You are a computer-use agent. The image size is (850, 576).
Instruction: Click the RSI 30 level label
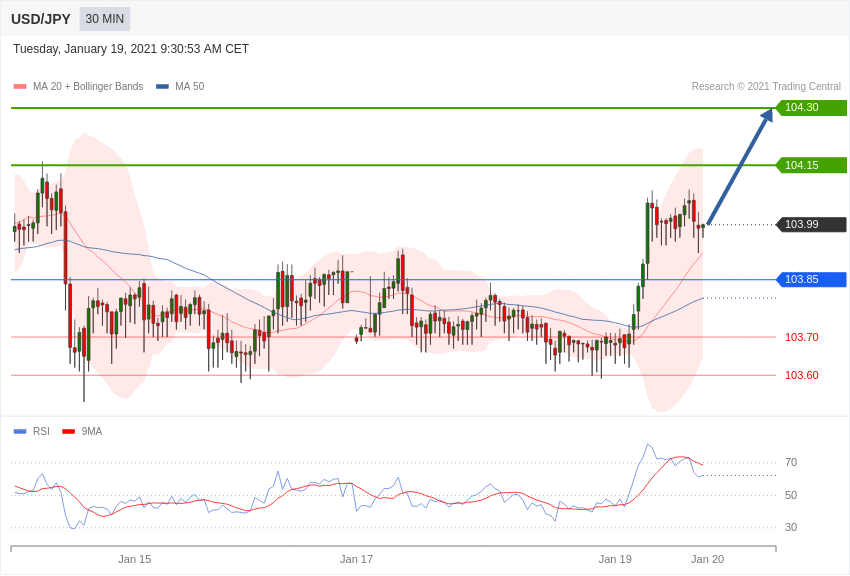(791, 527)
